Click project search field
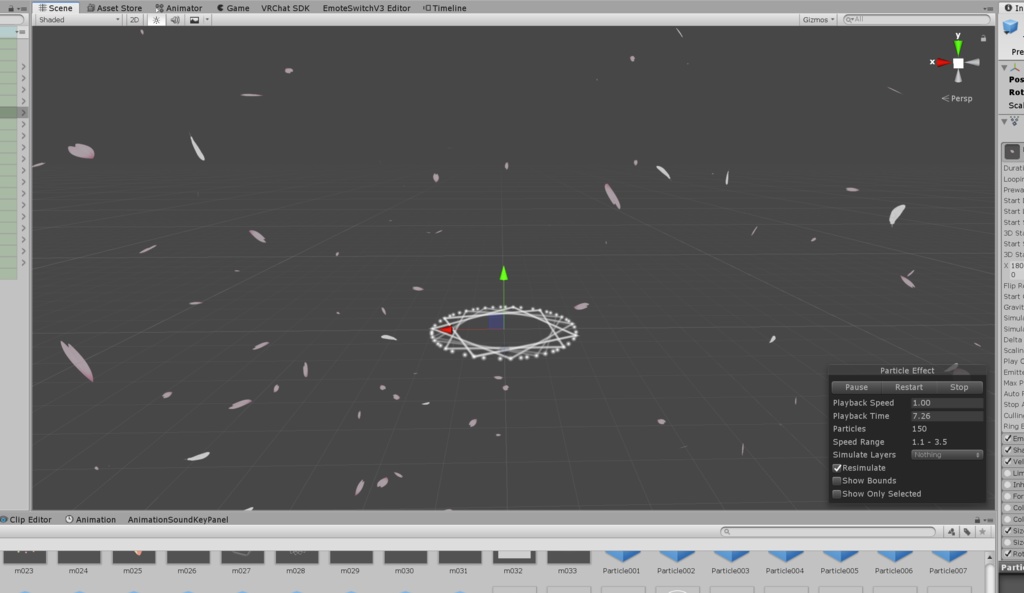Viewport: 1024px width, 593px height. 827,532
